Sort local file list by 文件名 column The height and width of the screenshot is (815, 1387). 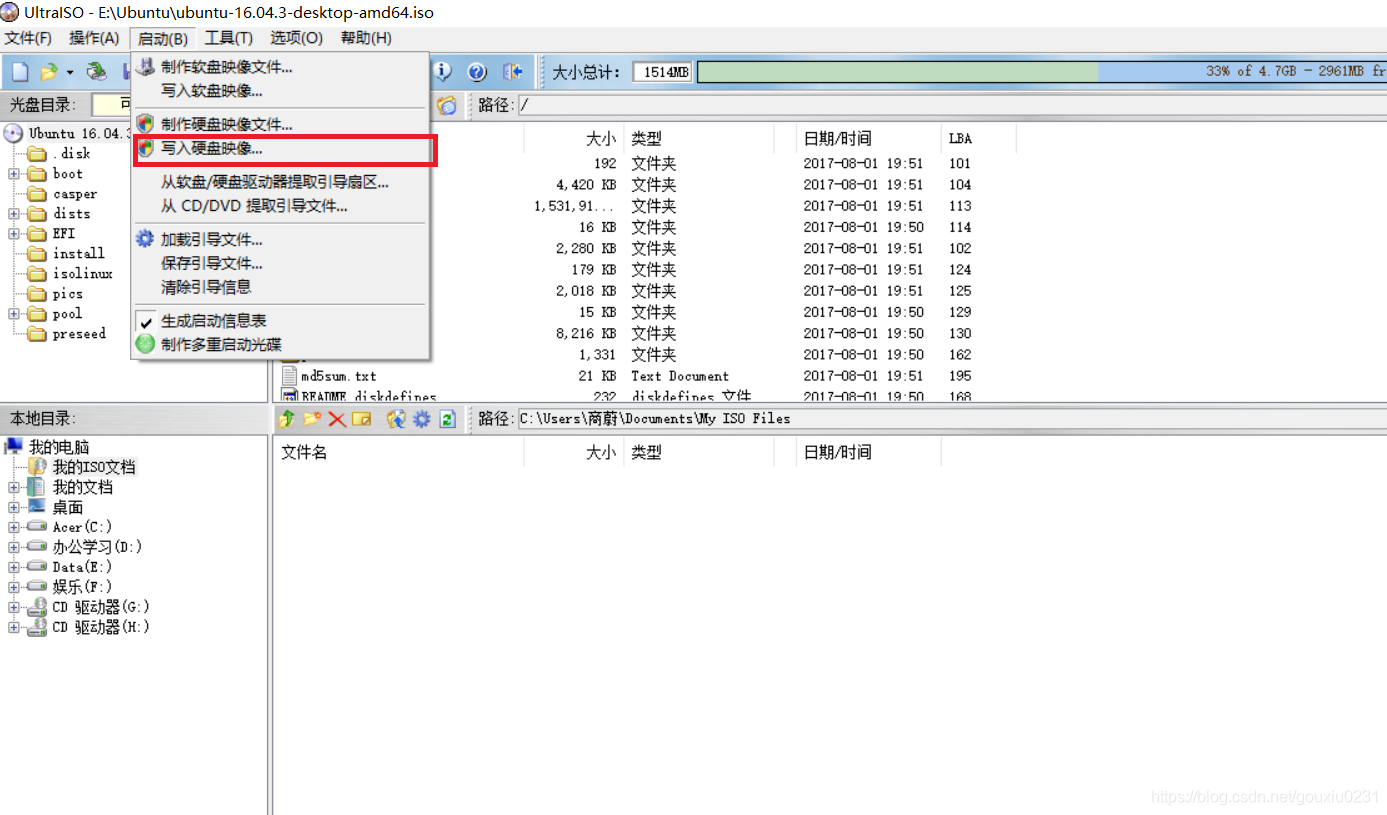point(398,452)
